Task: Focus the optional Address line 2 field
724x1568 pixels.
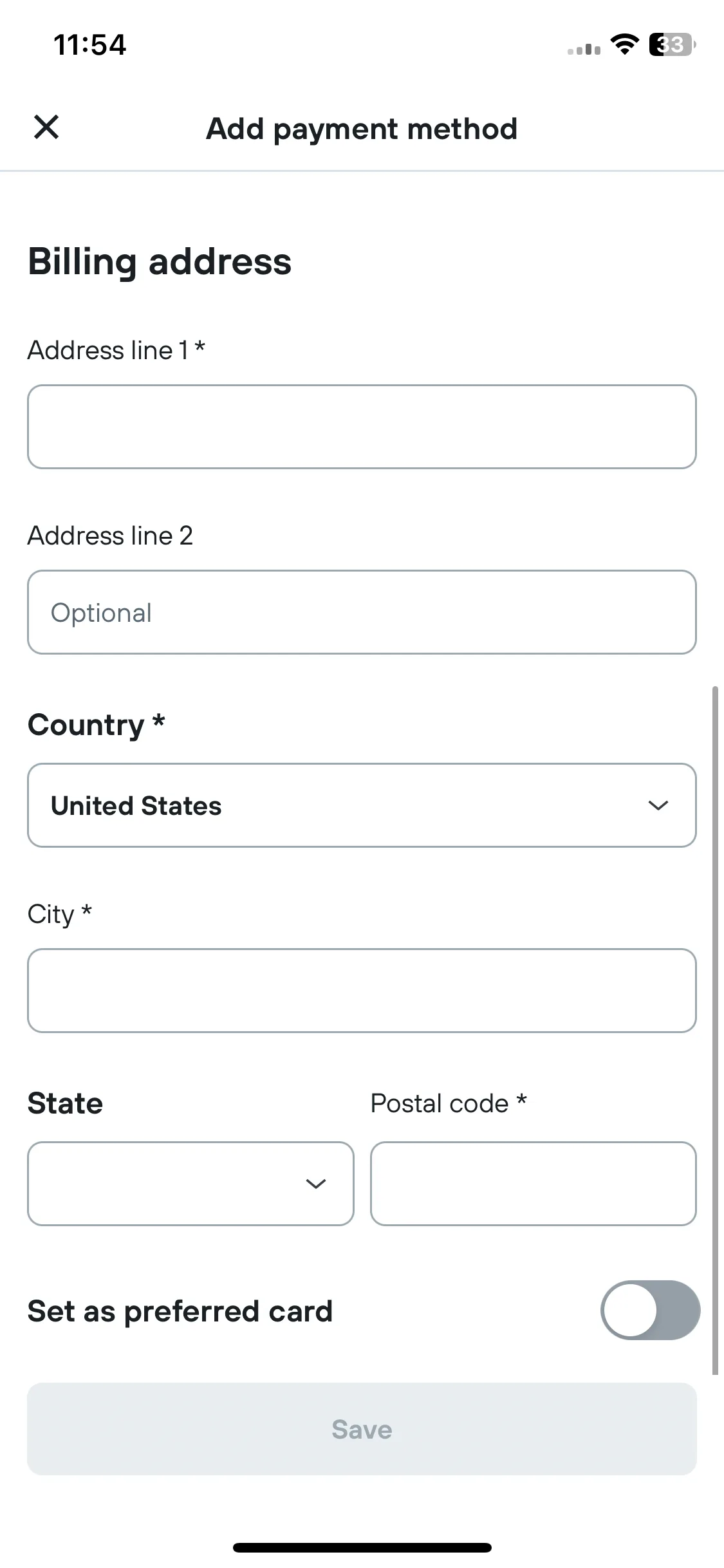Action: click(x=362, y=612)
